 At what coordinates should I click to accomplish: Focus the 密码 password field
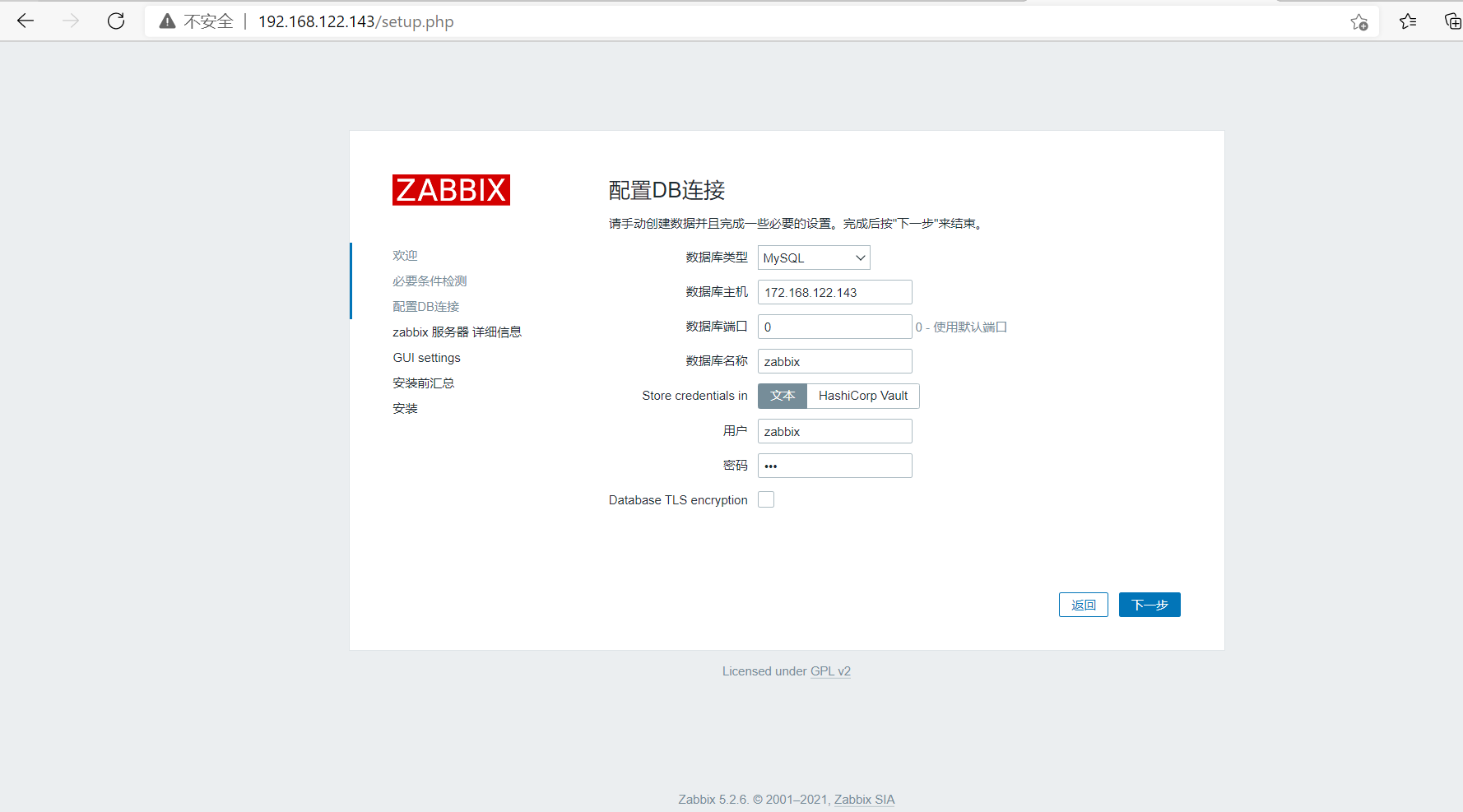[x=834, y=466]
